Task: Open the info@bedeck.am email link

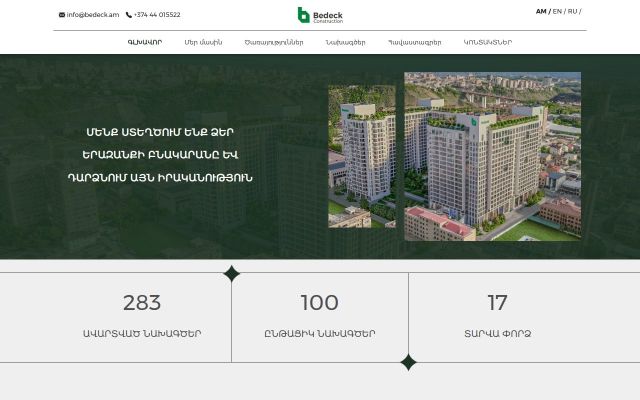Action: click(93, 15)
